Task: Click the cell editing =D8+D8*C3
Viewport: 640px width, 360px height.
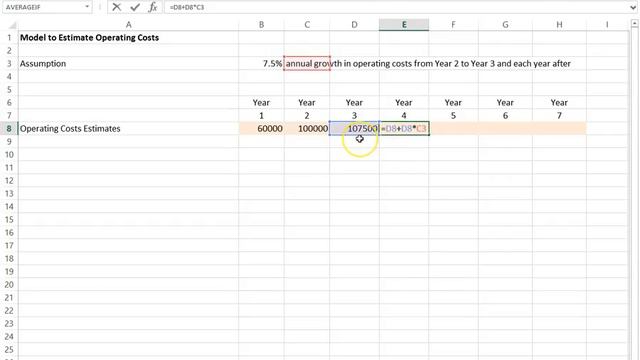Action: click(x=404, y=129)
